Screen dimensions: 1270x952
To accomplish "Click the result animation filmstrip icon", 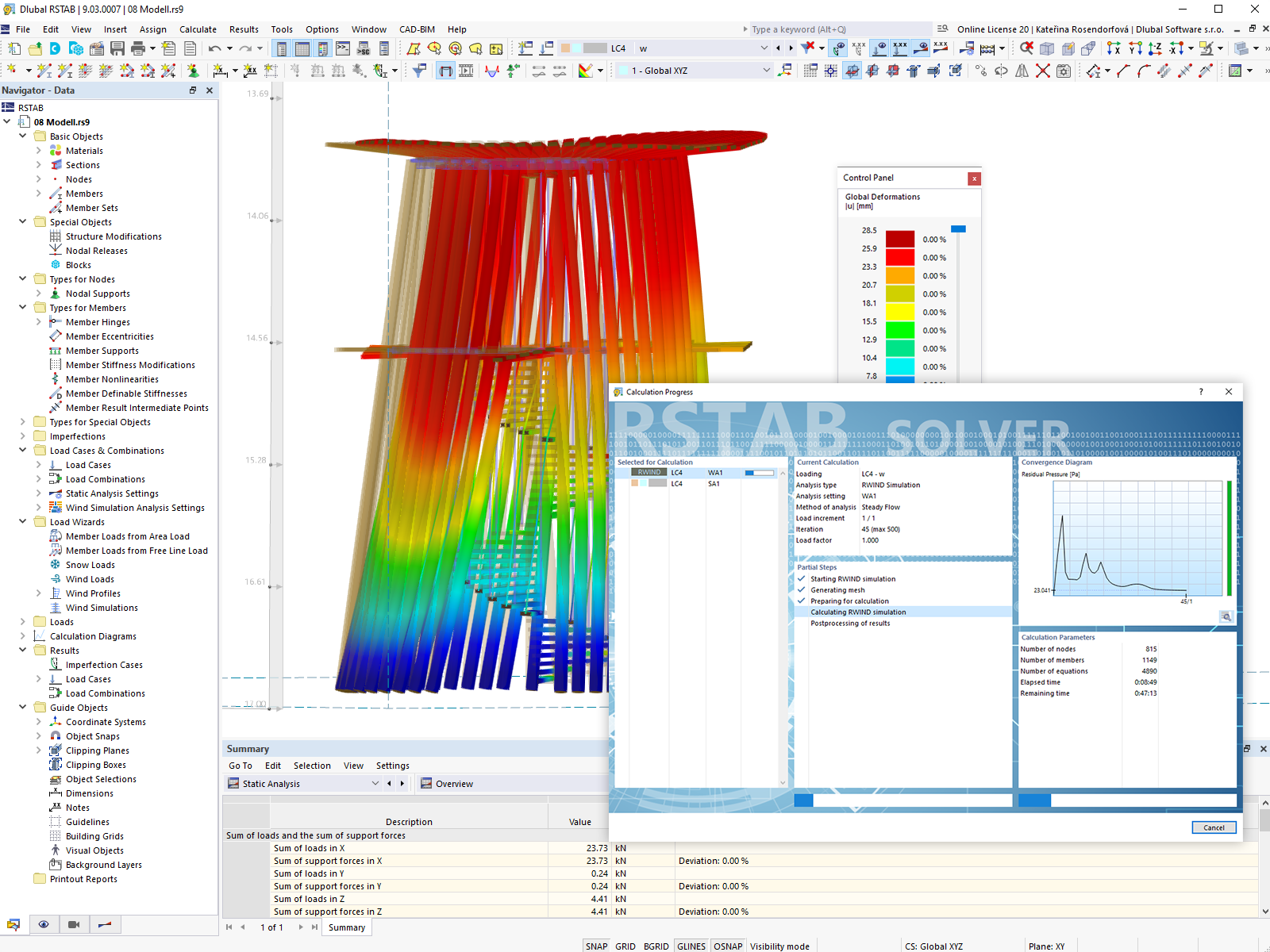I will [x=467, y=71].
